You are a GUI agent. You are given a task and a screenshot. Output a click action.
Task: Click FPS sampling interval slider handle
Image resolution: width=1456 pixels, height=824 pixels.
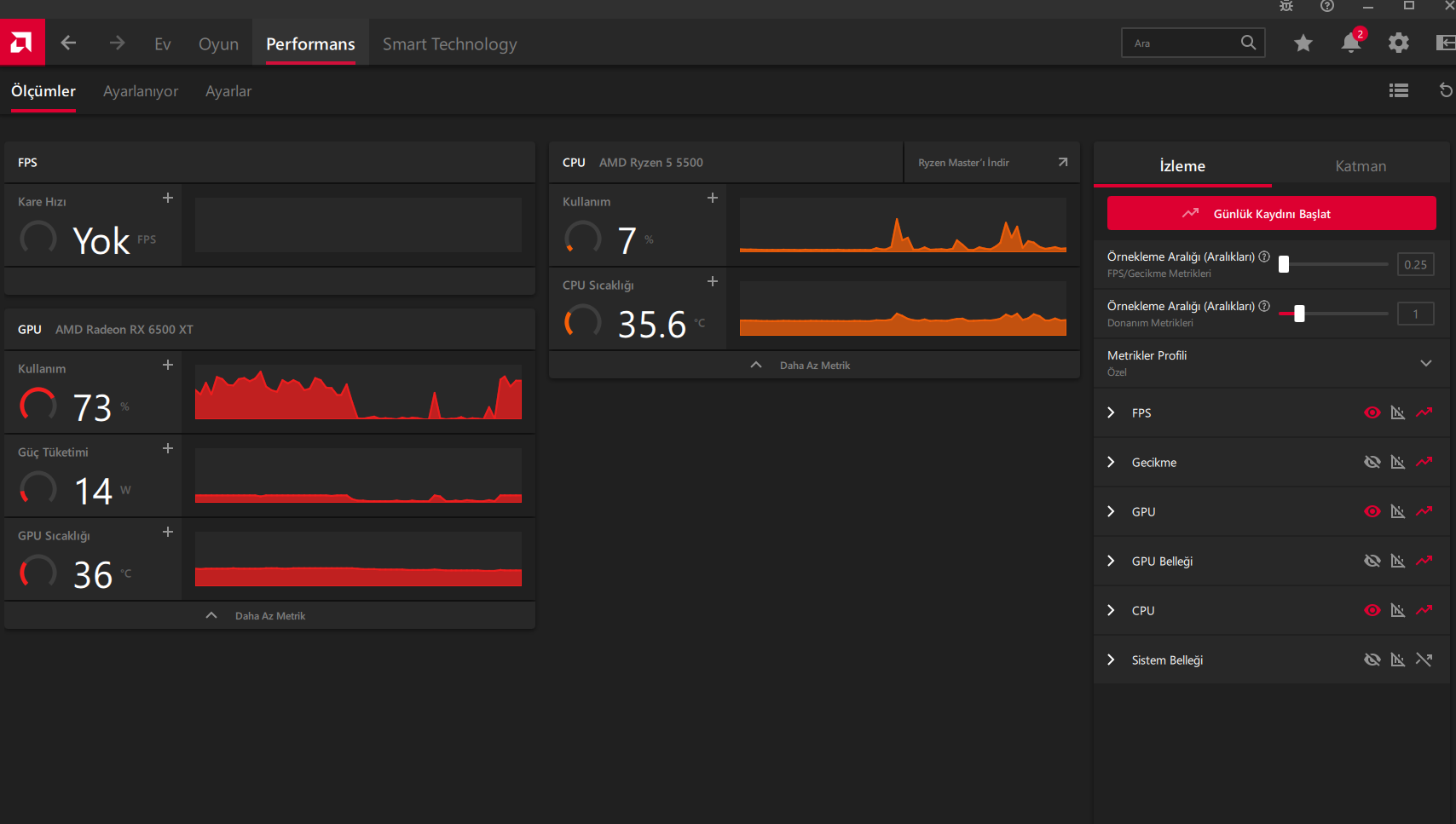pos(1284,264)
